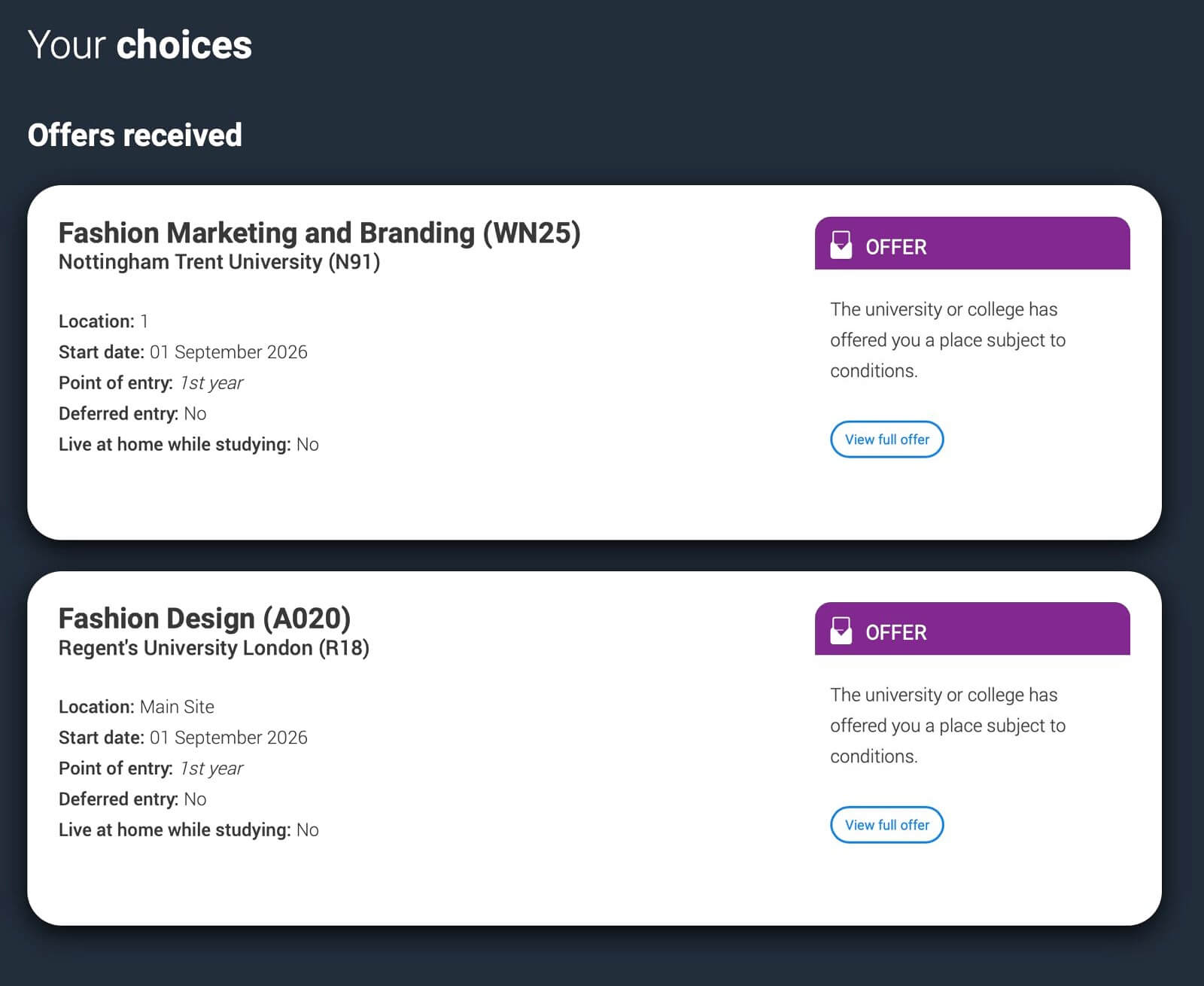Click the purple OFFER label on the WN25 card
Image resolution: width=1204 pixels, height=986 pixels.
(x=895, y=247)
